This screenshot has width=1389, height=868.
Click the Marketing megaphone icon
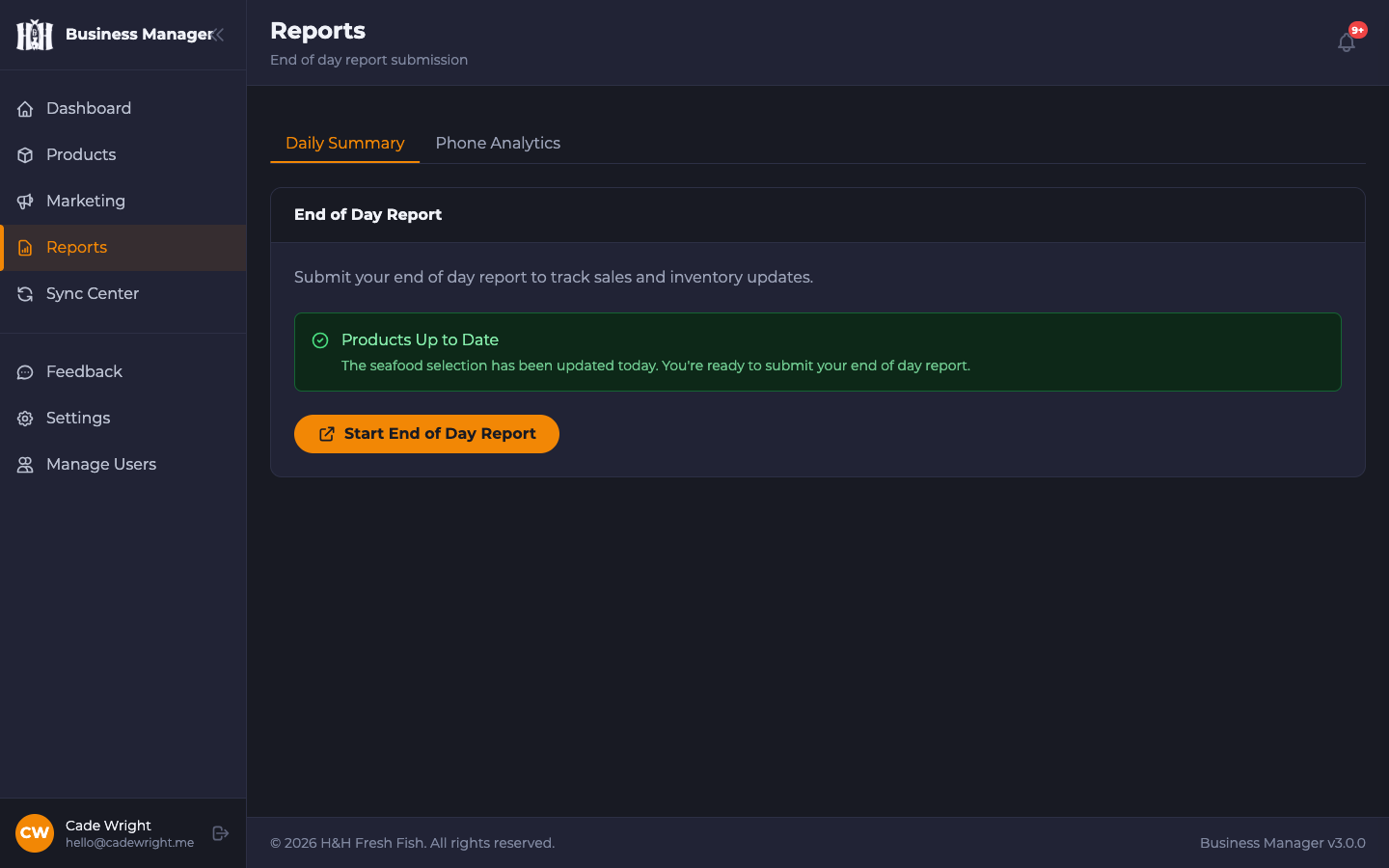coord(25,202)
